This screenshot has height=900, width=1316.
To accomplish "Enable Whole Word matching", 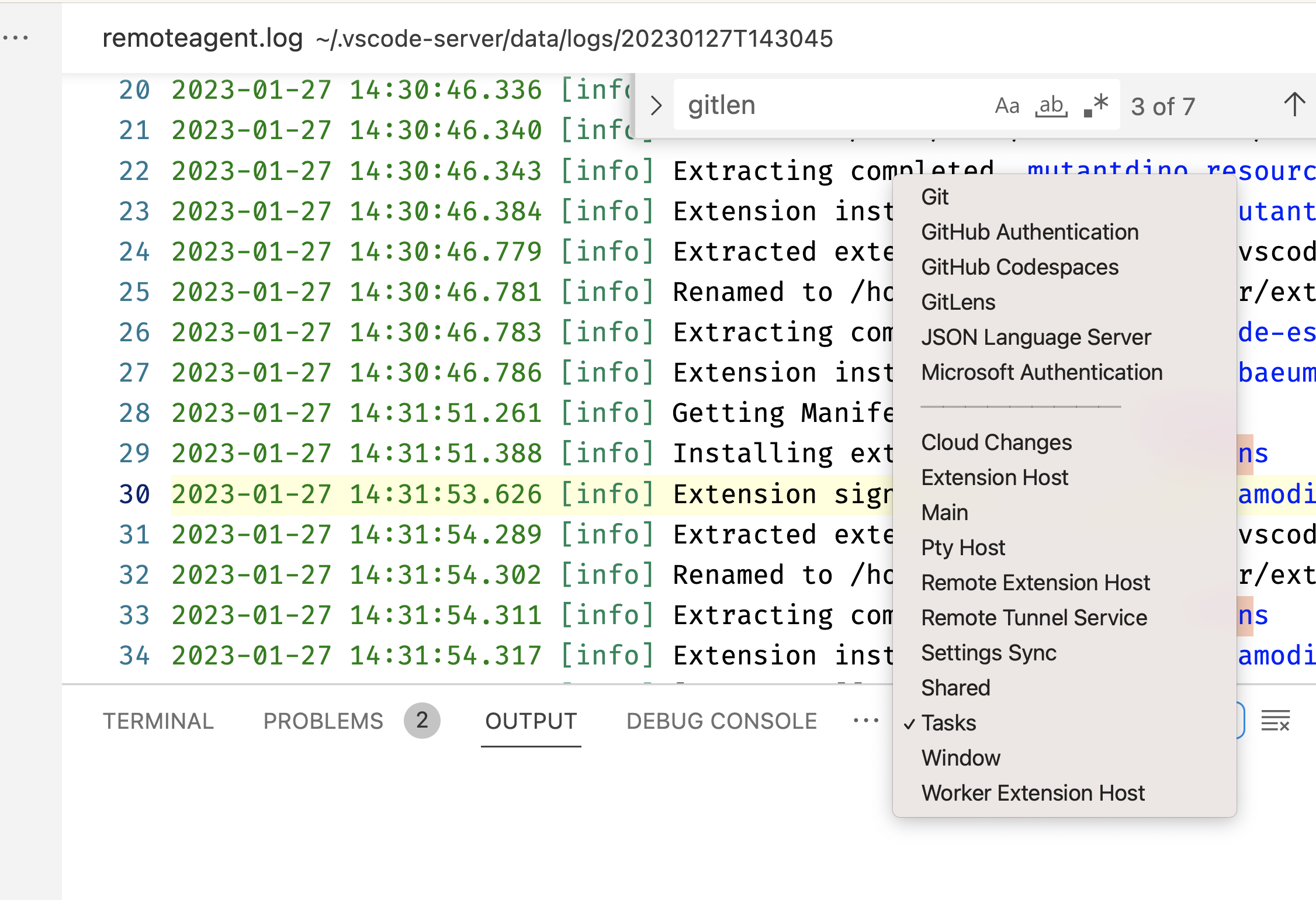I will click(x=1050, y=105).
